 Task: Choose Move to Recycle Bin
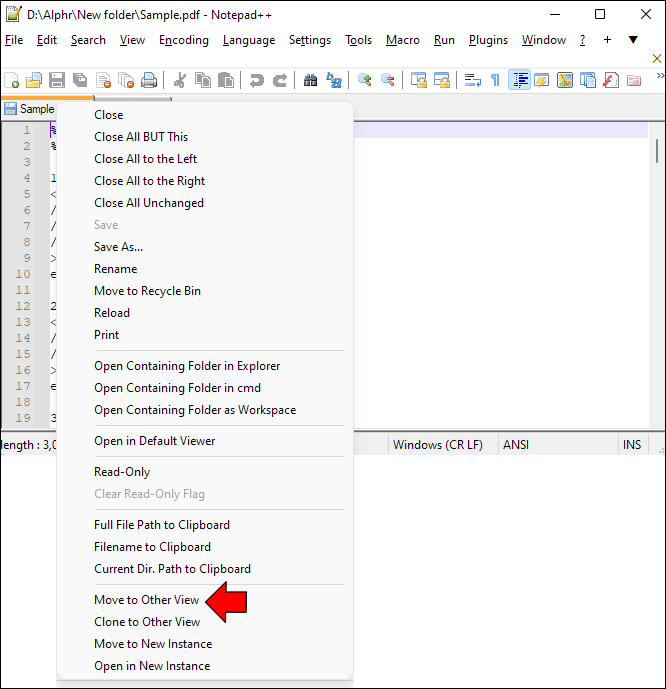[x=205, y=290]
